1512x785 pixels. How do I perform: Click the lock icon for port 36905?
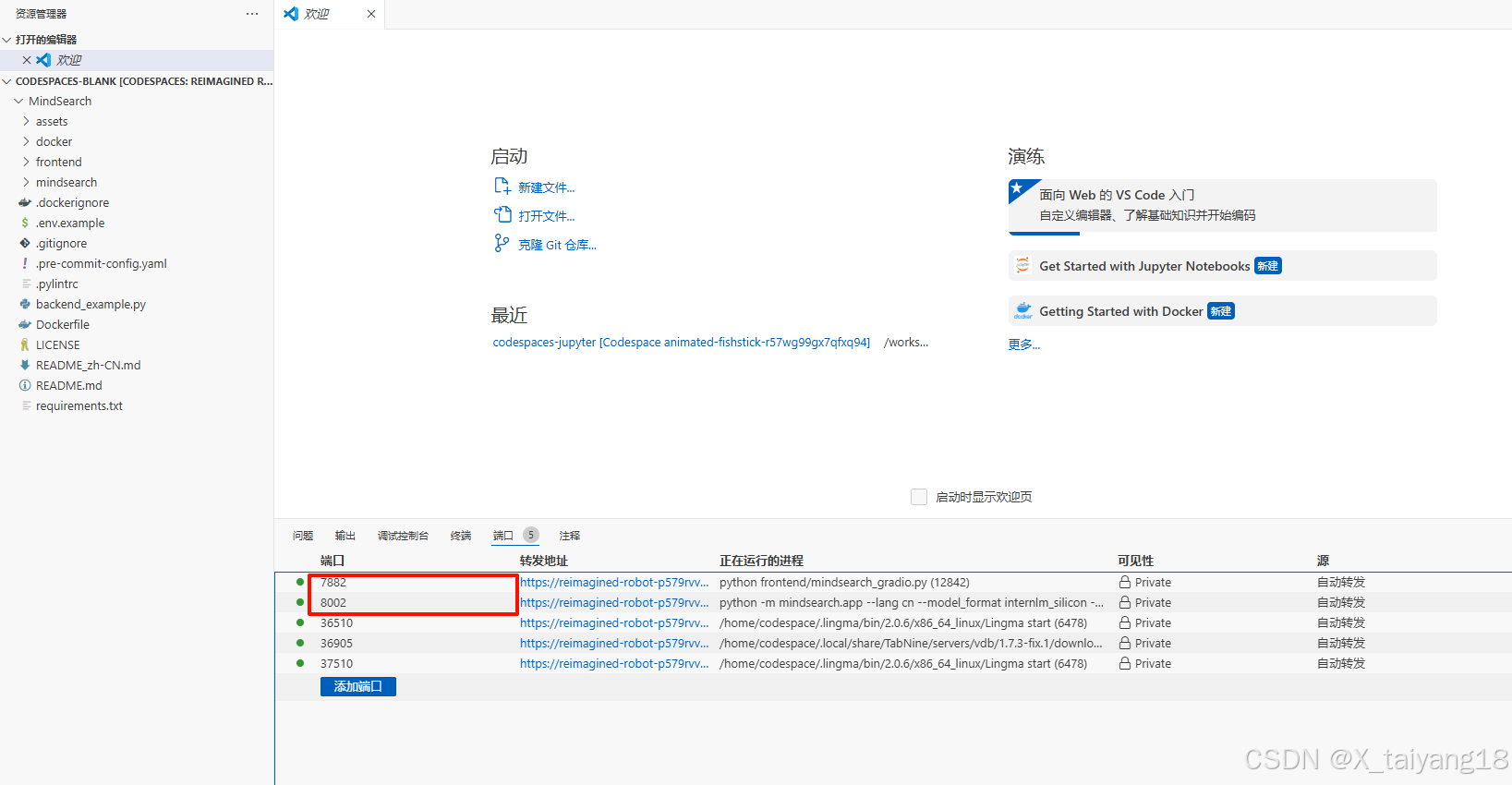(1125, 644)
